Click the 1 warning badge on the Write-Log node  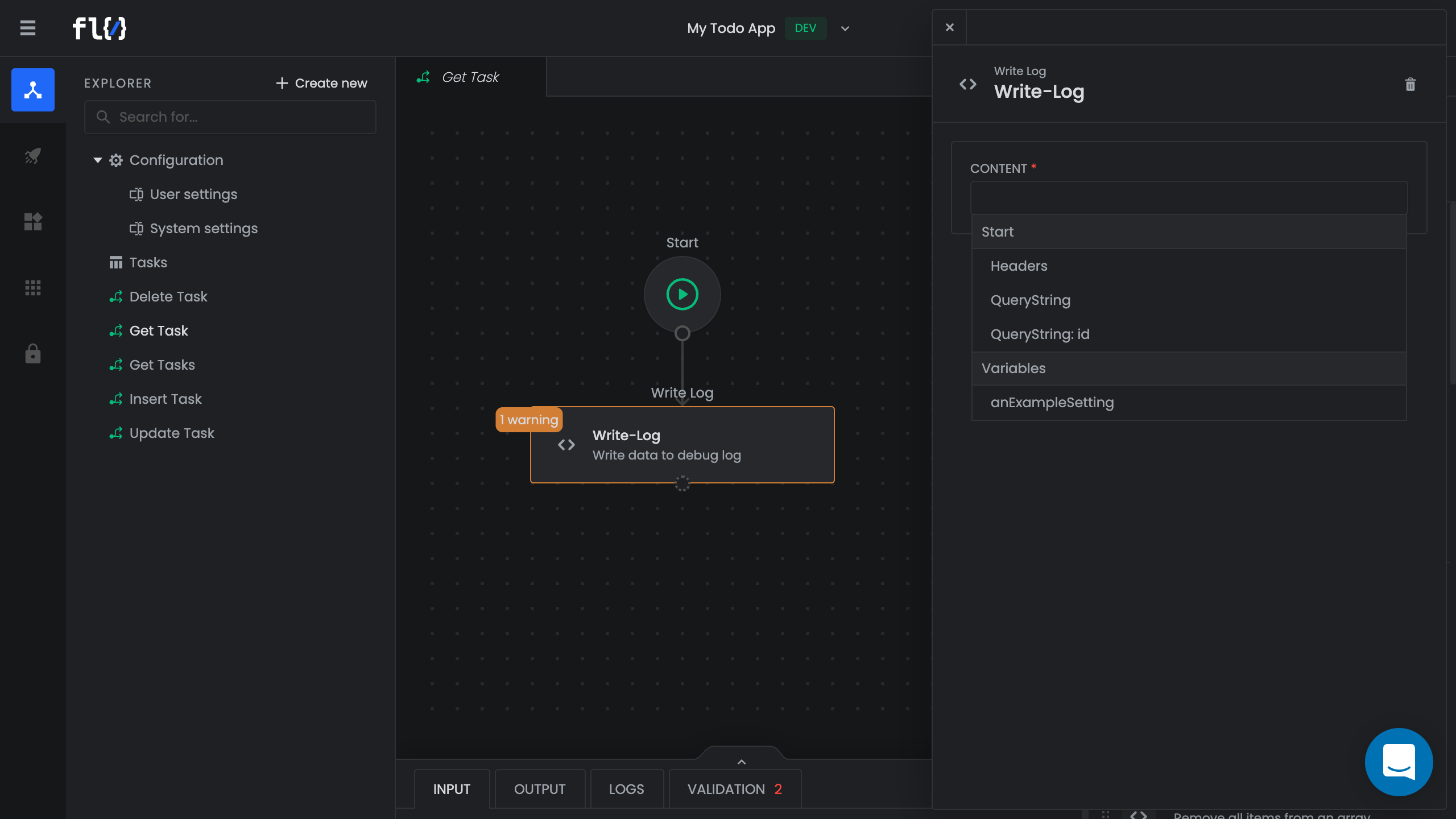[529, 420]
